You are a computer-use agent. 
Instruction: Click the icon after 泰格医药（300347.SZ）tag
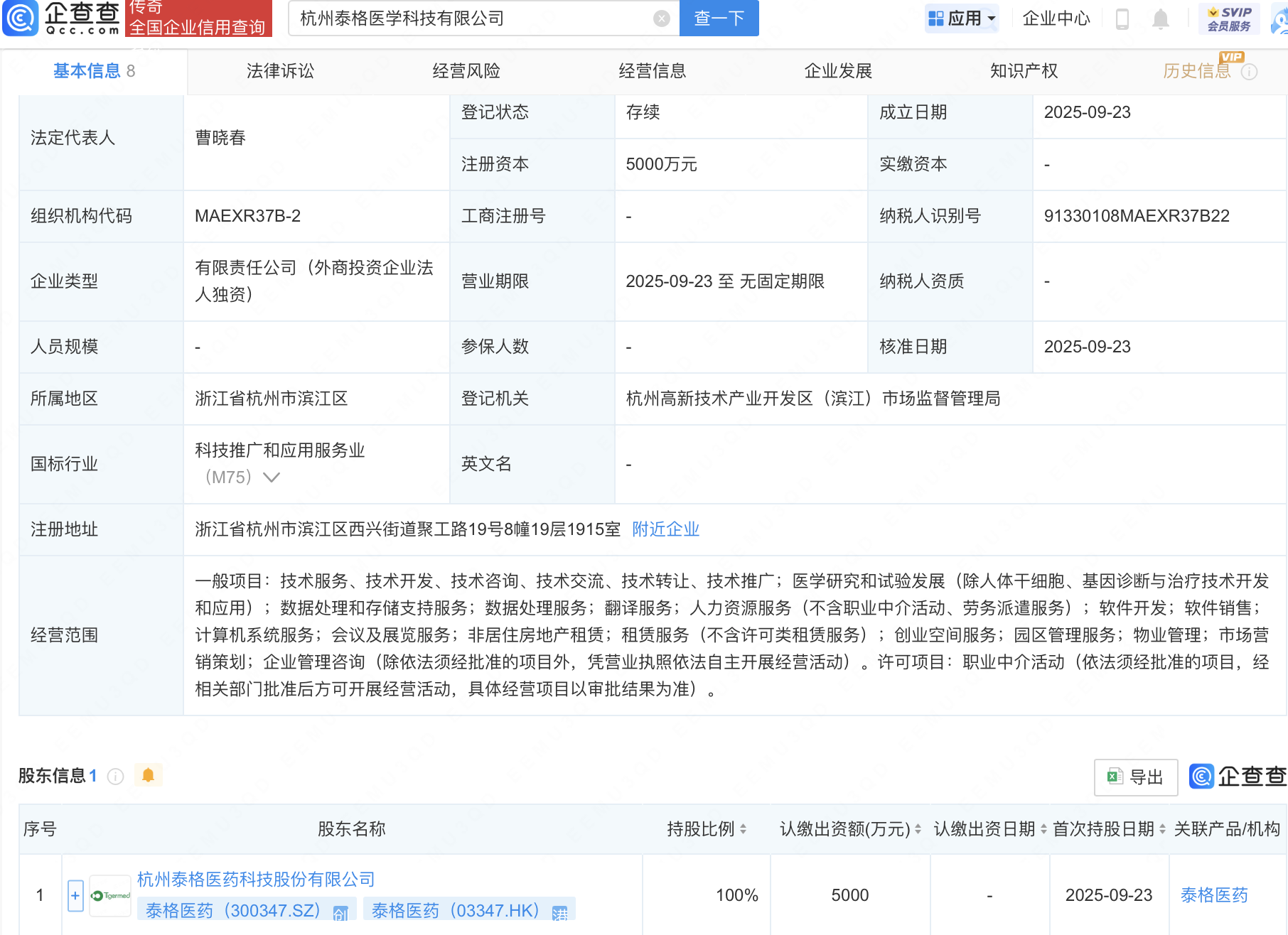click(x=340, y=913)
